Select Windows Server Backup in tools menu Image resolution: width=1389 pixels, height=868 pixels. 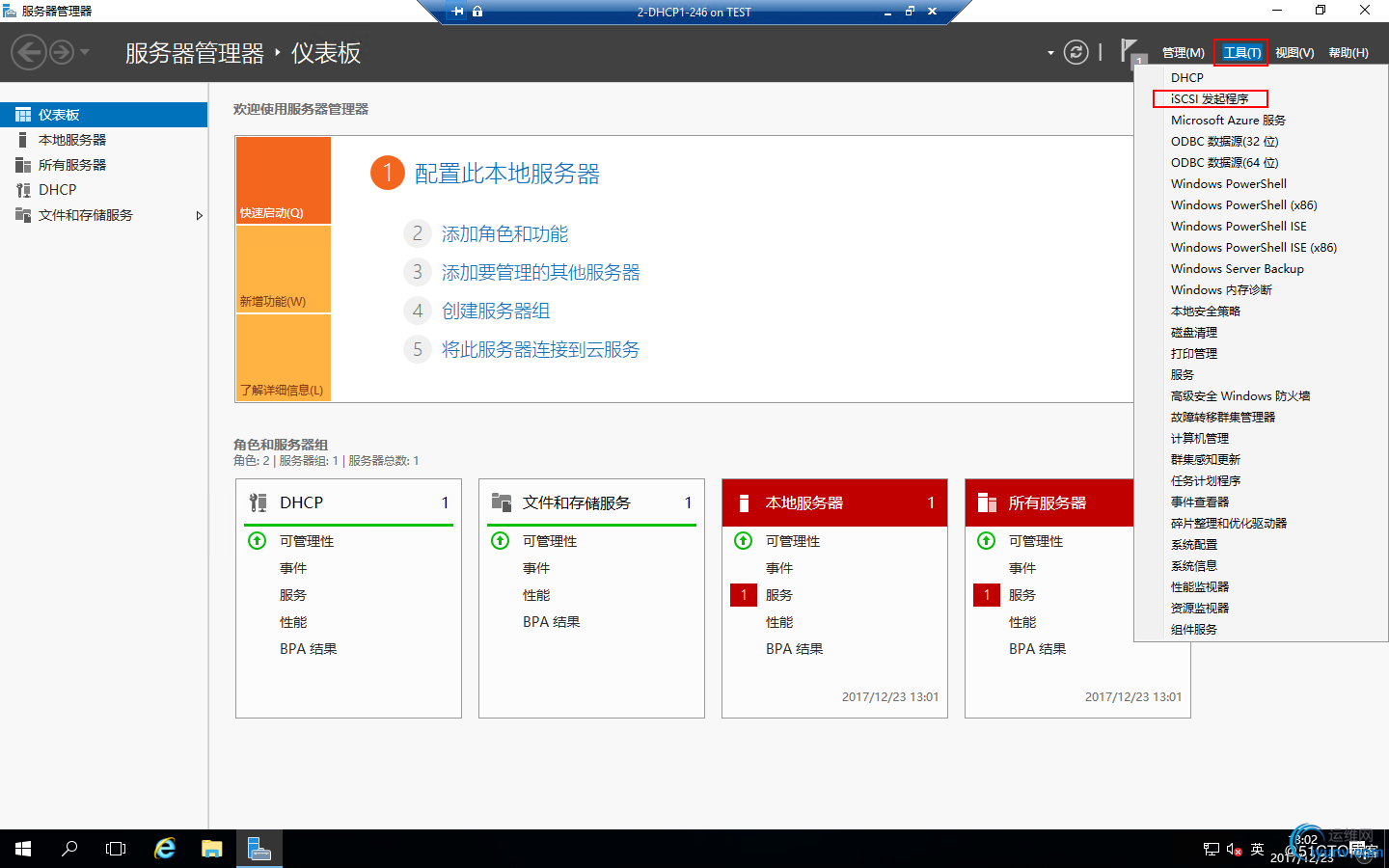(1238, 269)
